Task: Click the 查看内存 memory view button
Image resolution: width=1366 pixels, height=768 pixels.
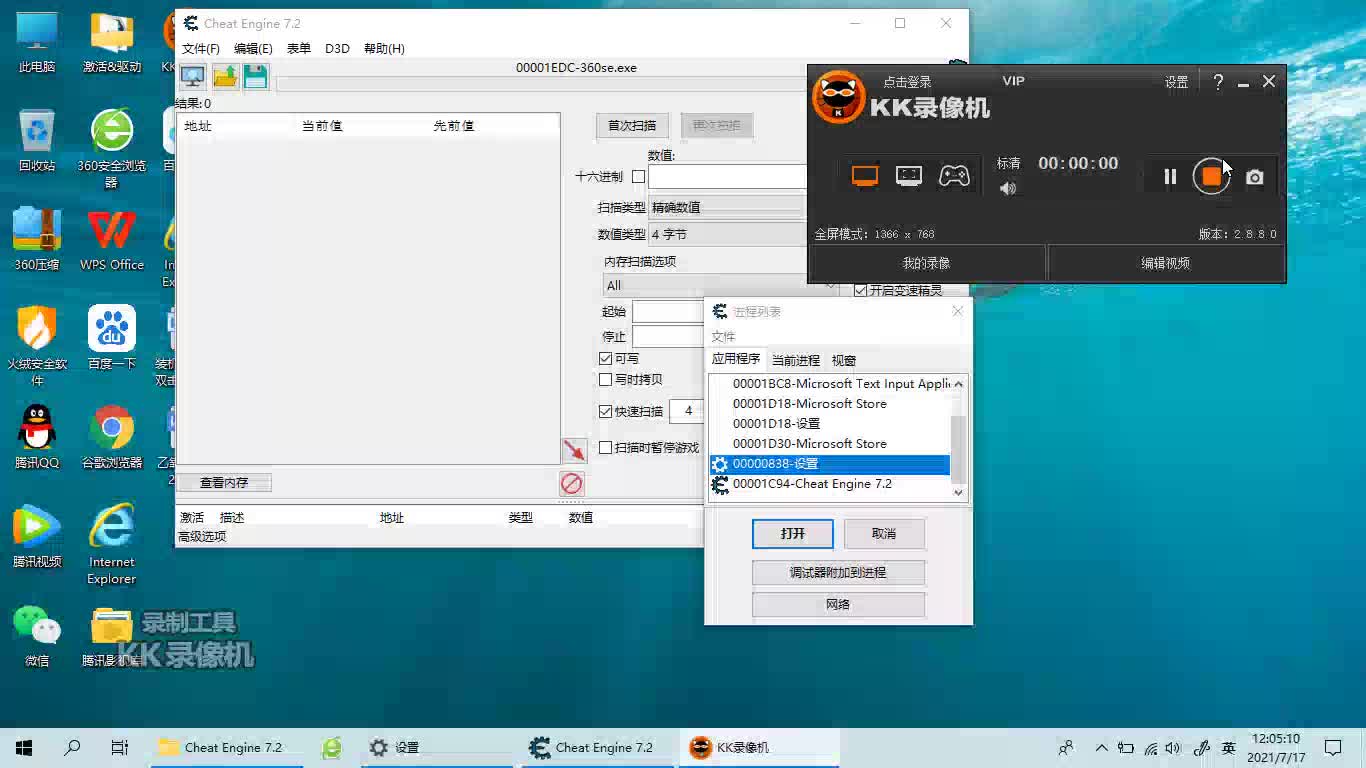Action: (x=224, y=483)
